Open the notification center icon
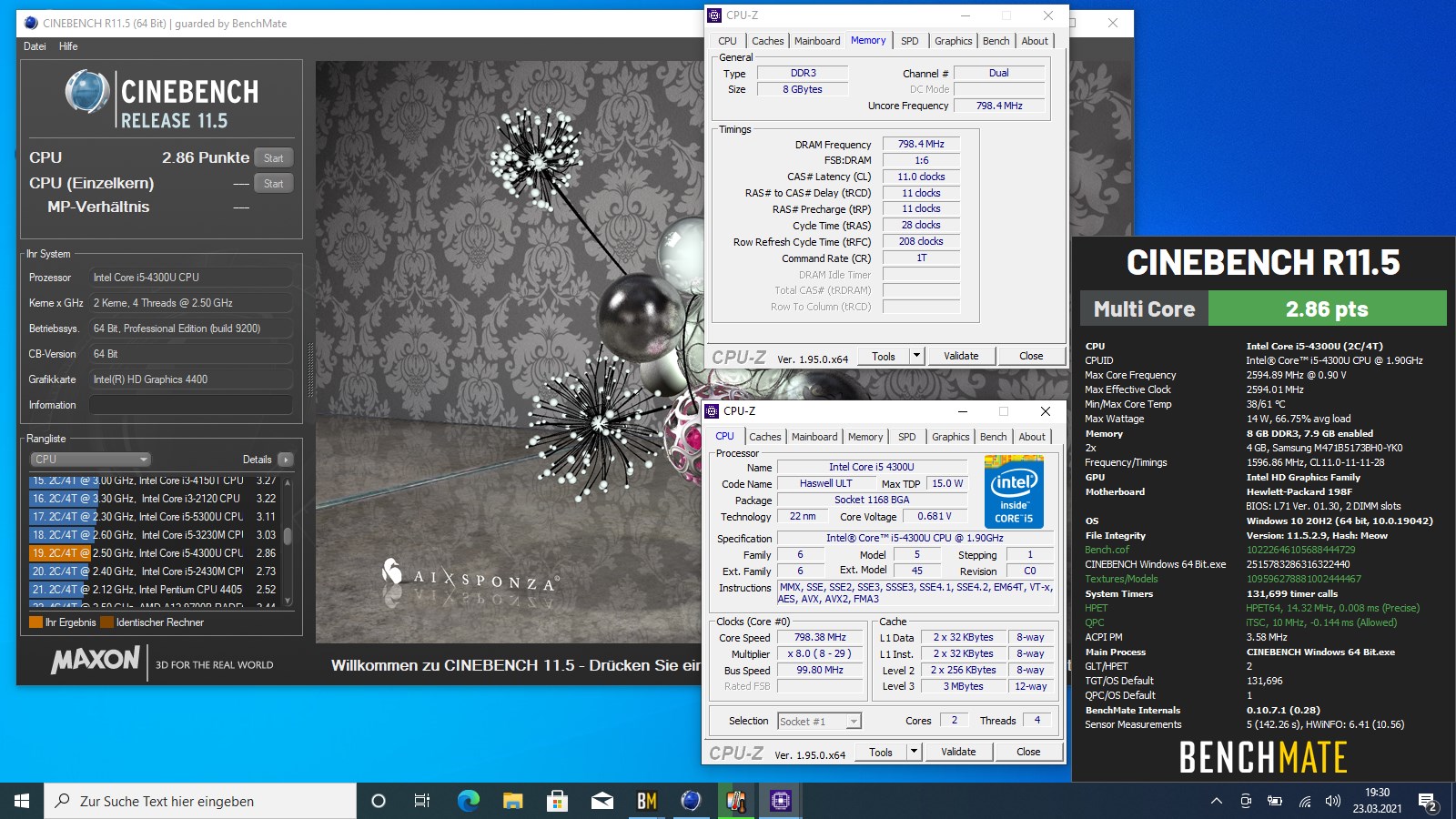The image size is (1456, 819). (x=1427, y=802)
